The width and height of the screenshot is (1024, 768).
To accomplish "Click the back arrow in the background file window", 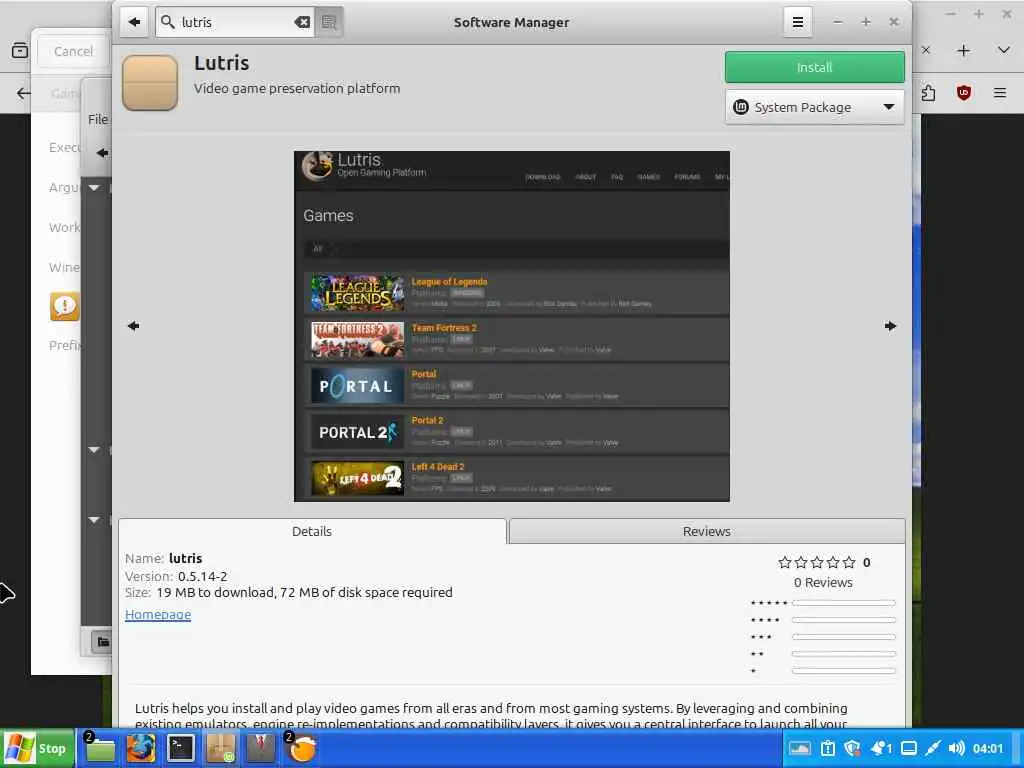I will coord(102,153).
